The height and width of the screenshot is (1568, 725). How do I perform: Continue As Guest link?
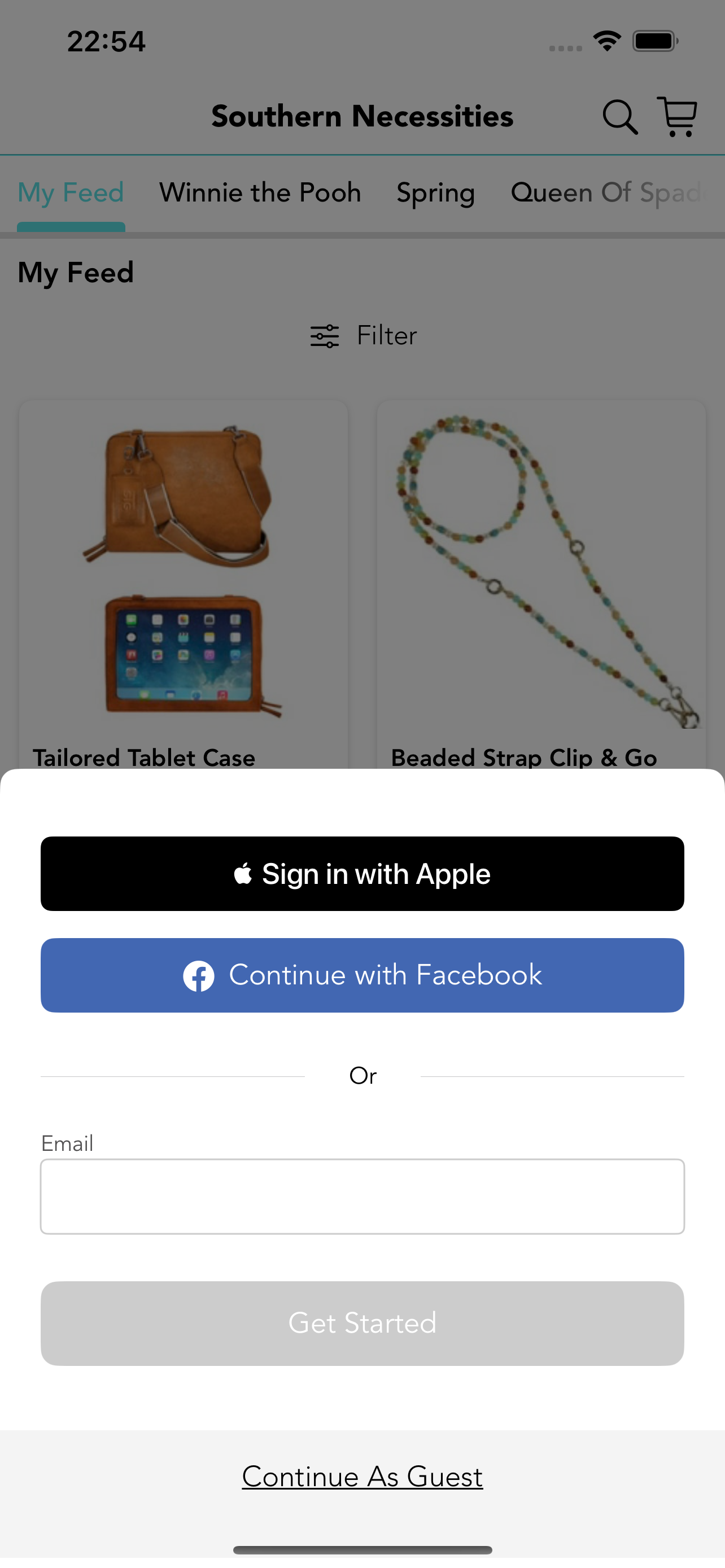pos(362,1477)
